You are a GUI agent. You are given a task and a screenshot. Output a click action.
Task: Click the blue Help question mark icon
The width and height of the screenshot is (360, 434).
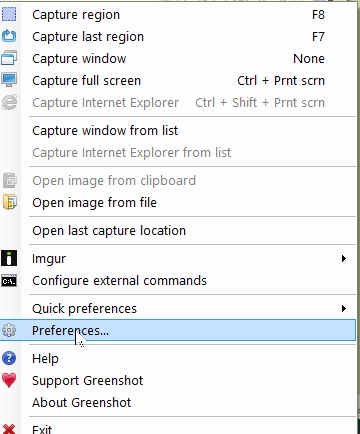click(9, 358)
